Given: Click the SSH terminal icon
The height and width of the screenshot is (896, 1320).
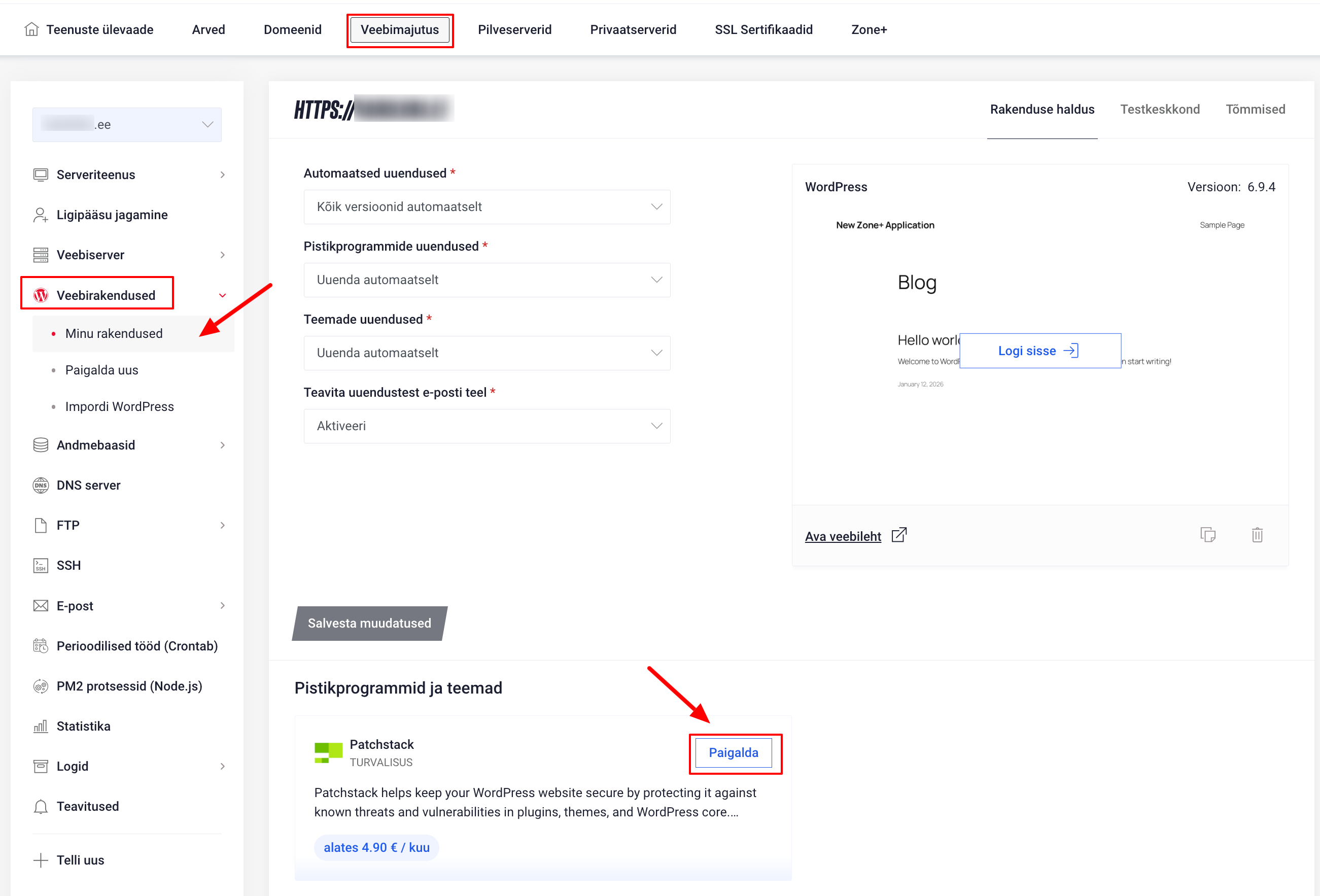Looking at the screenshot, I should 41,565.
